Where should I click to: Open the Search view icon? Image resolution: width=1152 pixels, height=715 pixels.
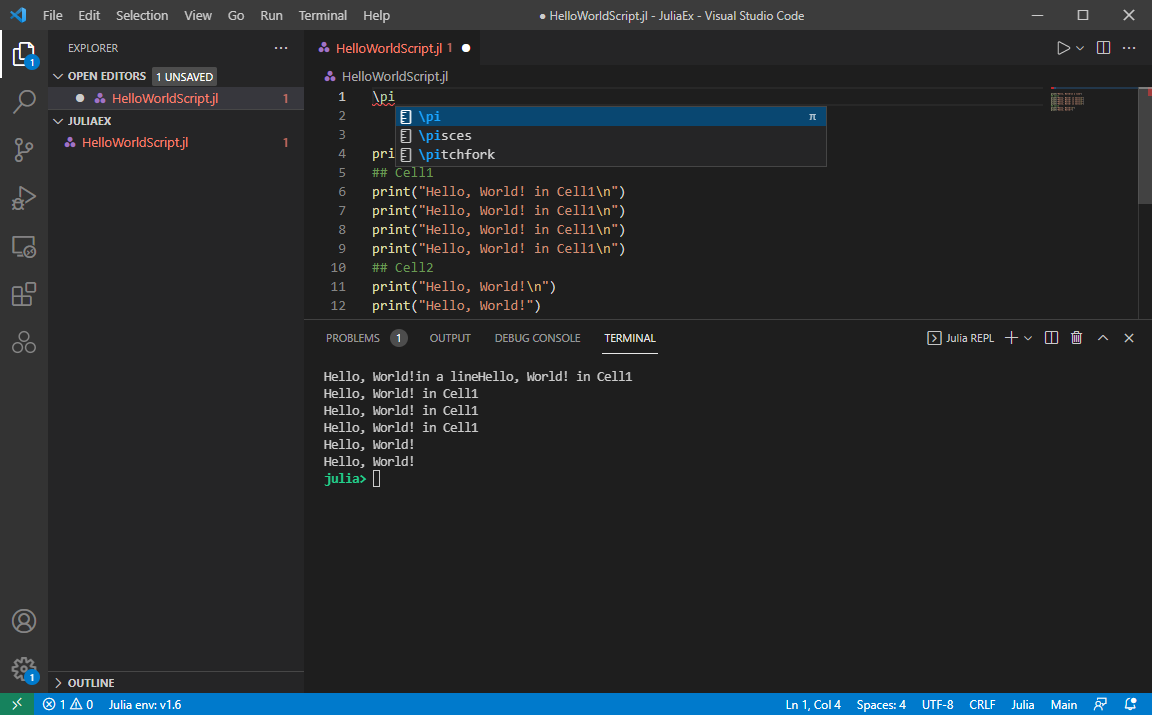click(x=24, y=101)
